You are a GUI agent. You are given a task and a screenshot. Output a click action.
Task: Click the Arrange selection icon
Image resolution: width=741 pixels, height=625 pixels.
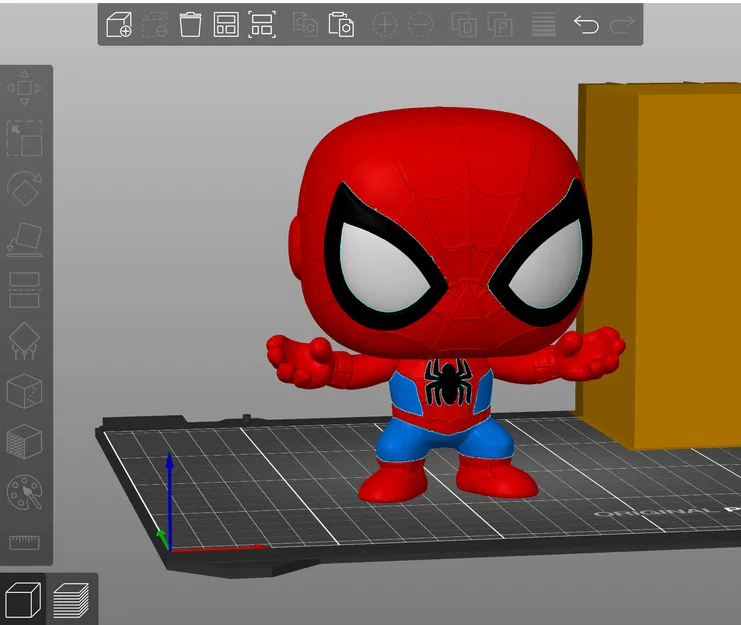click(x=262, y=25)
